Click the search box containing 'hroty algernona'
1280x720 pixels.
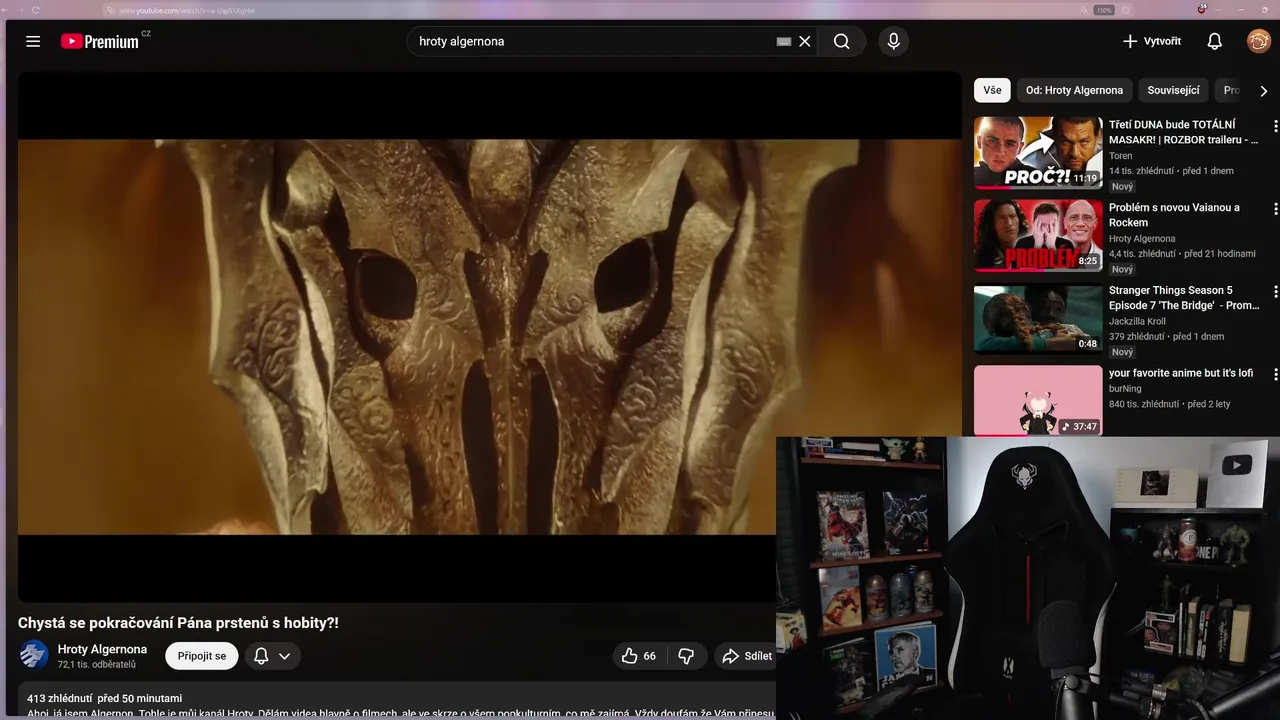(x=595, y=41)
